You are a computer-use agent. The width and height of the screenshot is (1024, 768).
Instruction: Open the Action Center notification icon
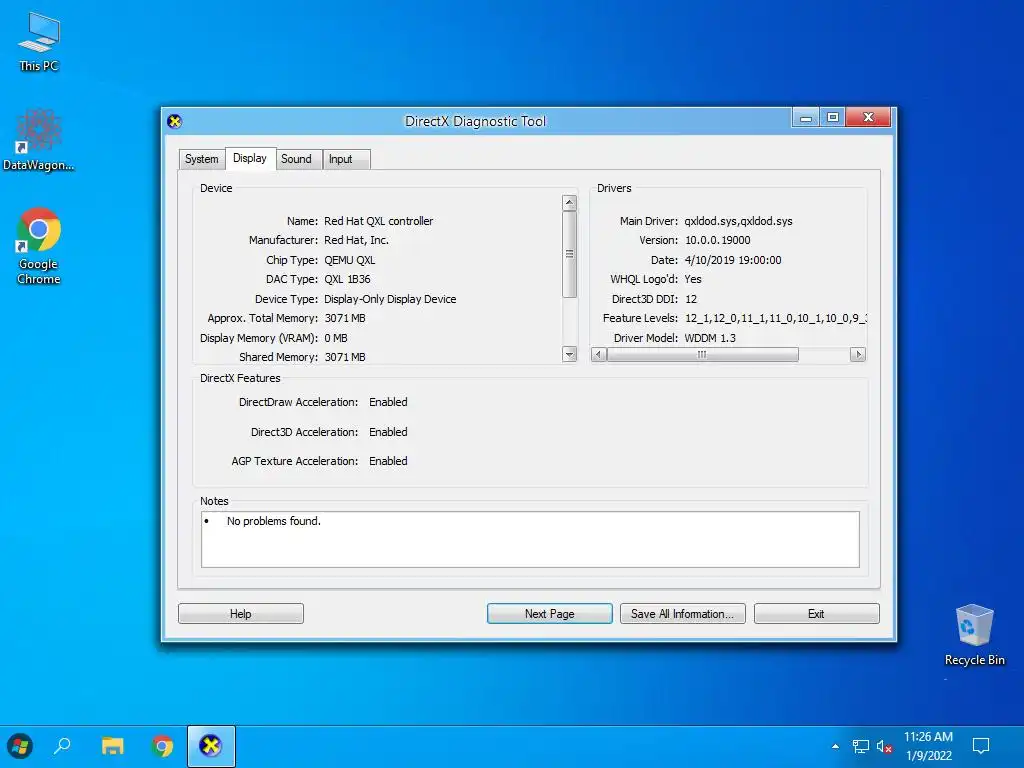(x=981, y=746)
